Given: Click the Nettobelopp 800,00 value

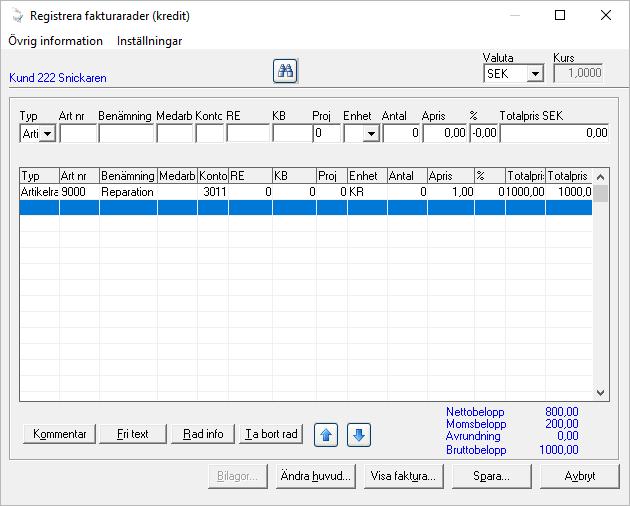Looking at the screenshot, I should click(x=562, y=412).
